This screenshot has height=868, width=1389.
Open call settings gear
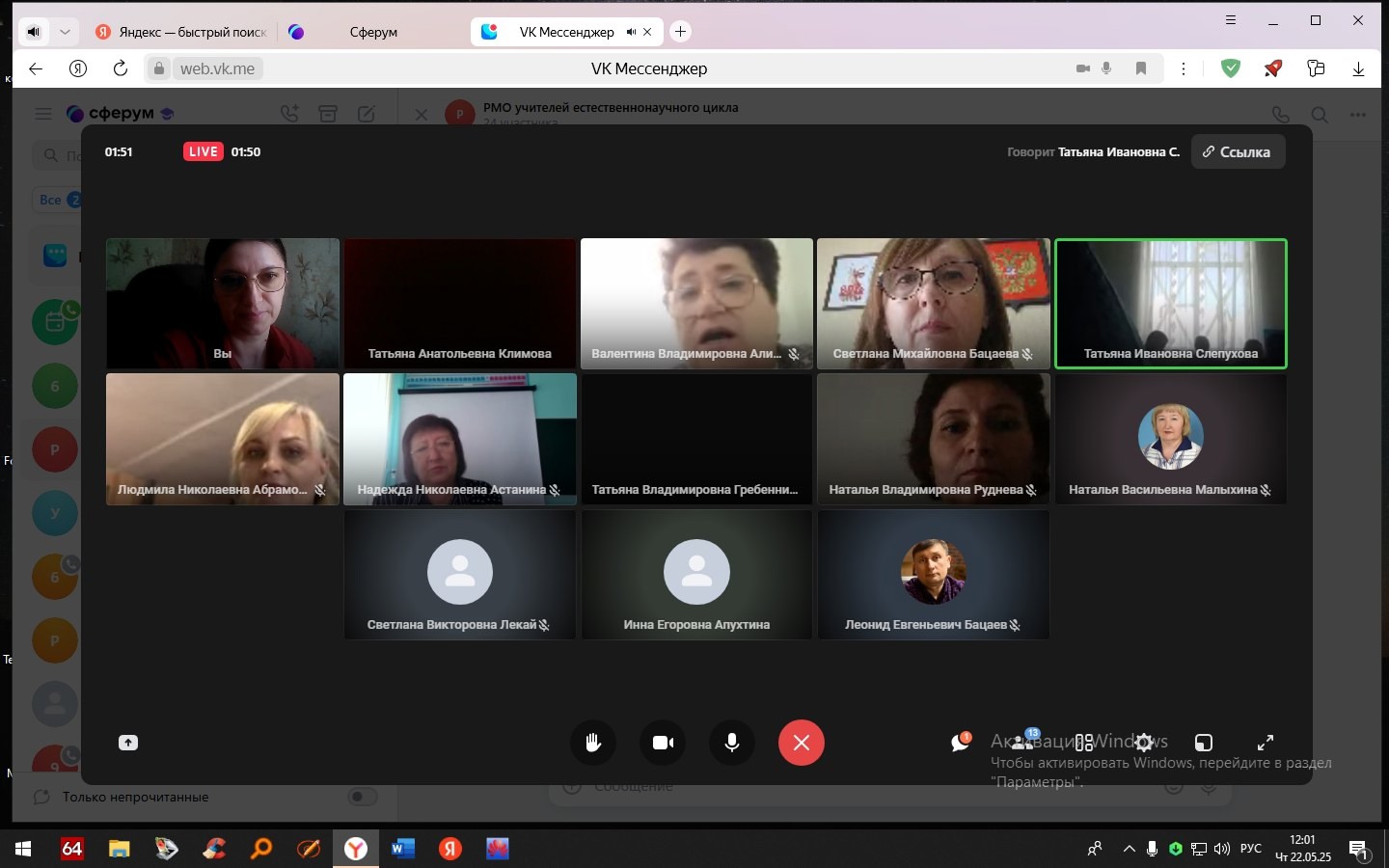[1144, 743]
